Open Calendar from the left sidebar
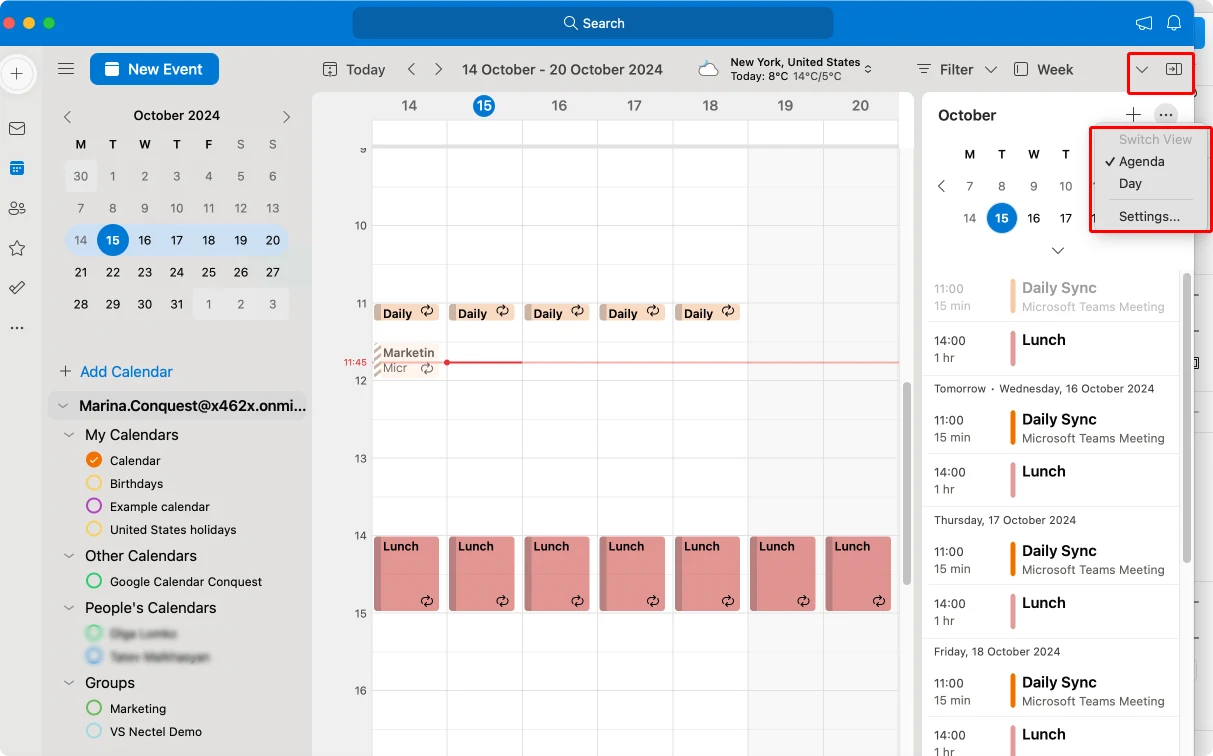The width and height of the screenshot is (1213, 756). point(17,168)
